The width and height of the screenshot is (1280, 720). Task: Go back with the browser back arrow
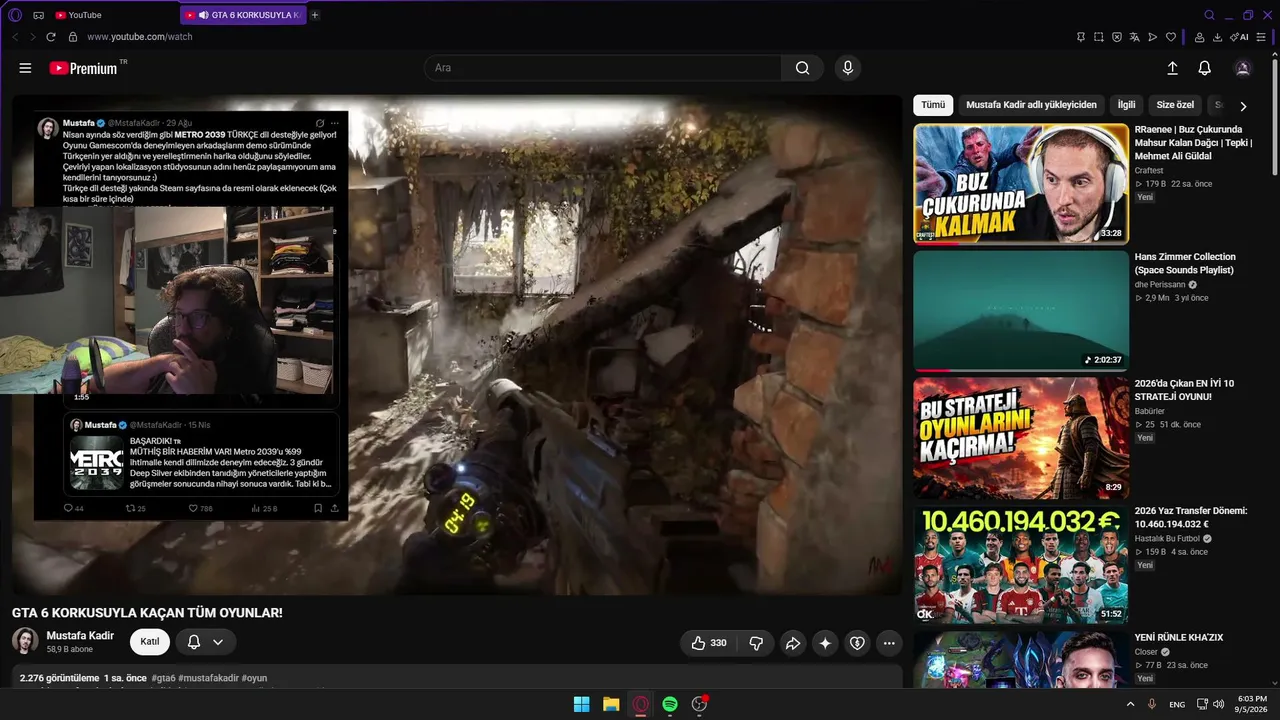(x=15, y=37)
